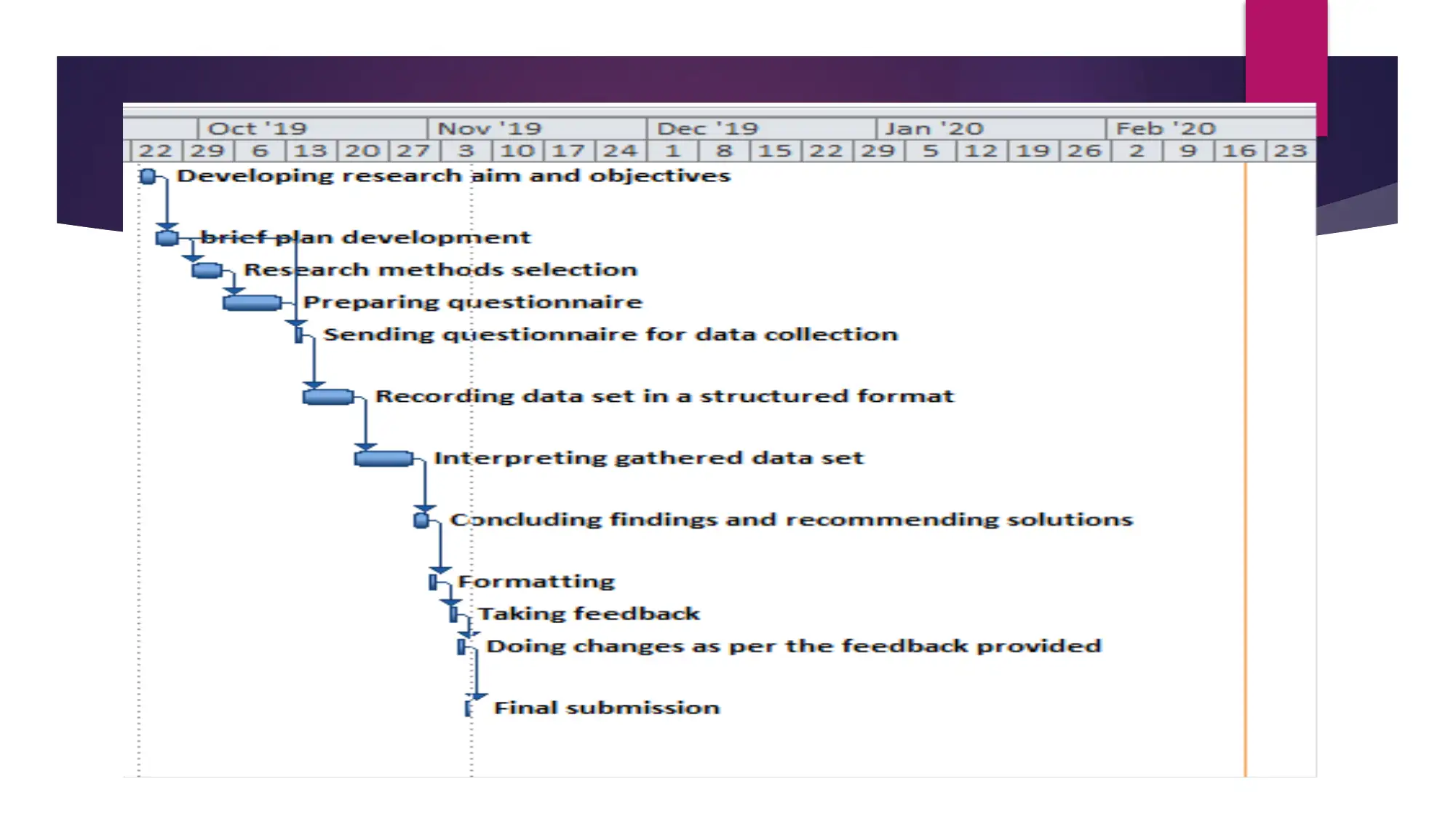1456x819 pixels.
Task: Select the Concluding findings Gantt bar
Action: click(421, 520)
